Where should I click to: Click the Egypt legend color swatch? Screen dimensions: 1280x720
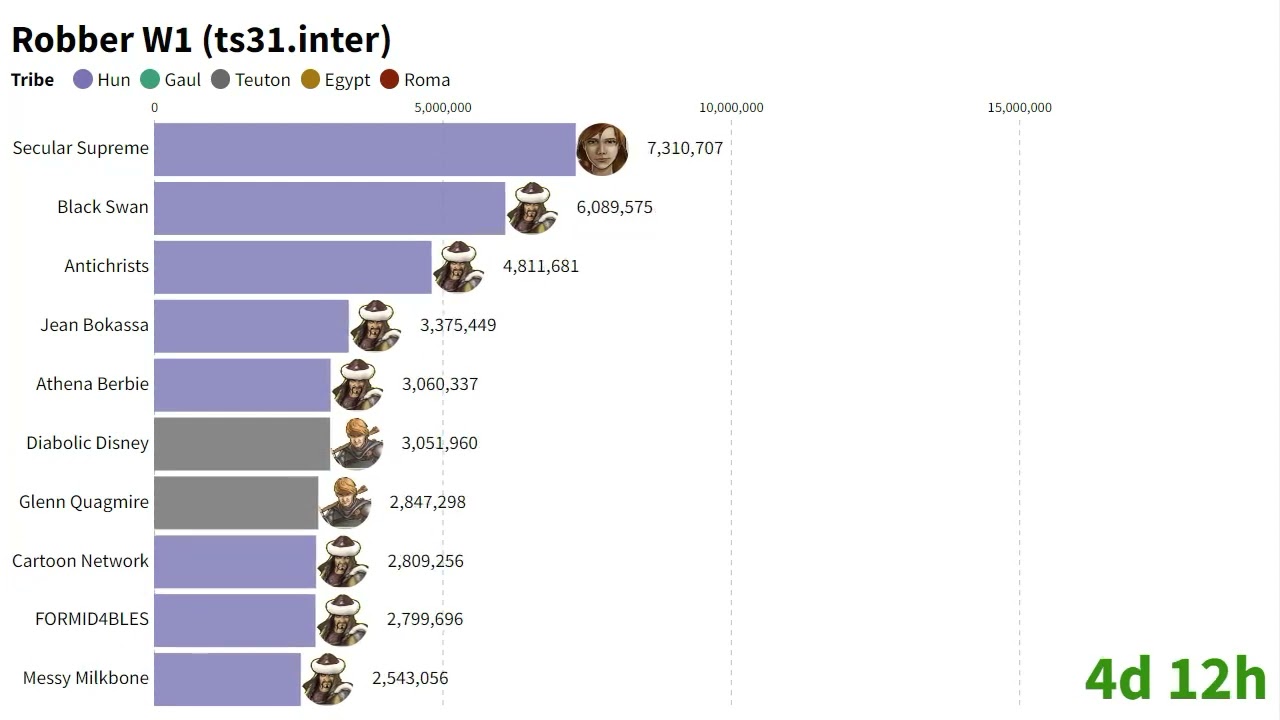[x=310, y=80]
